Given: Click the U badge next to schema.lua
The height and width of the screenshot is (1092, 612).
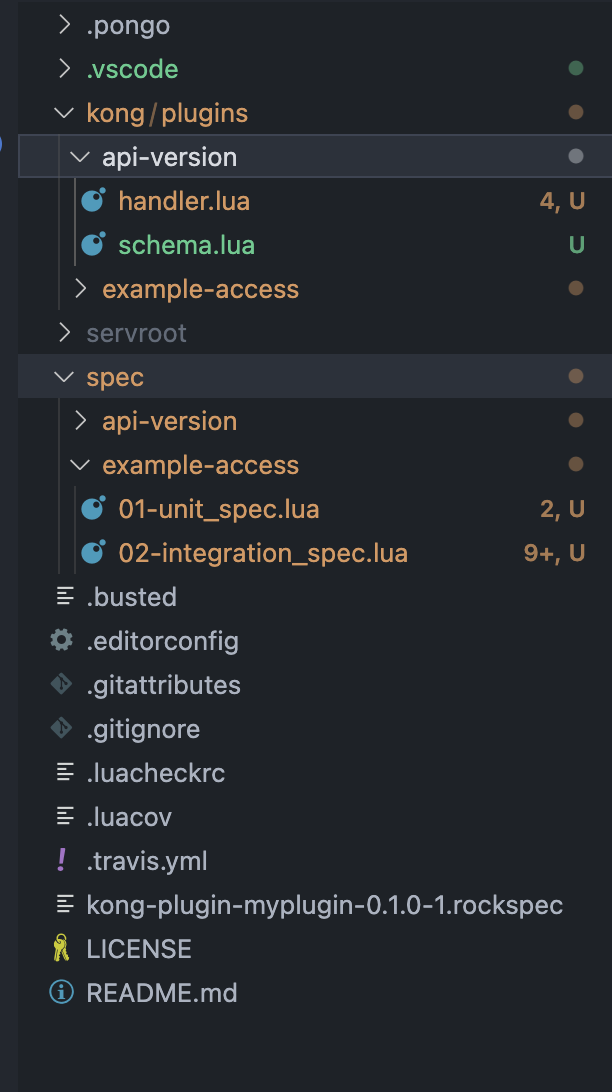Looking at the screenshot, I should (578, 244).
